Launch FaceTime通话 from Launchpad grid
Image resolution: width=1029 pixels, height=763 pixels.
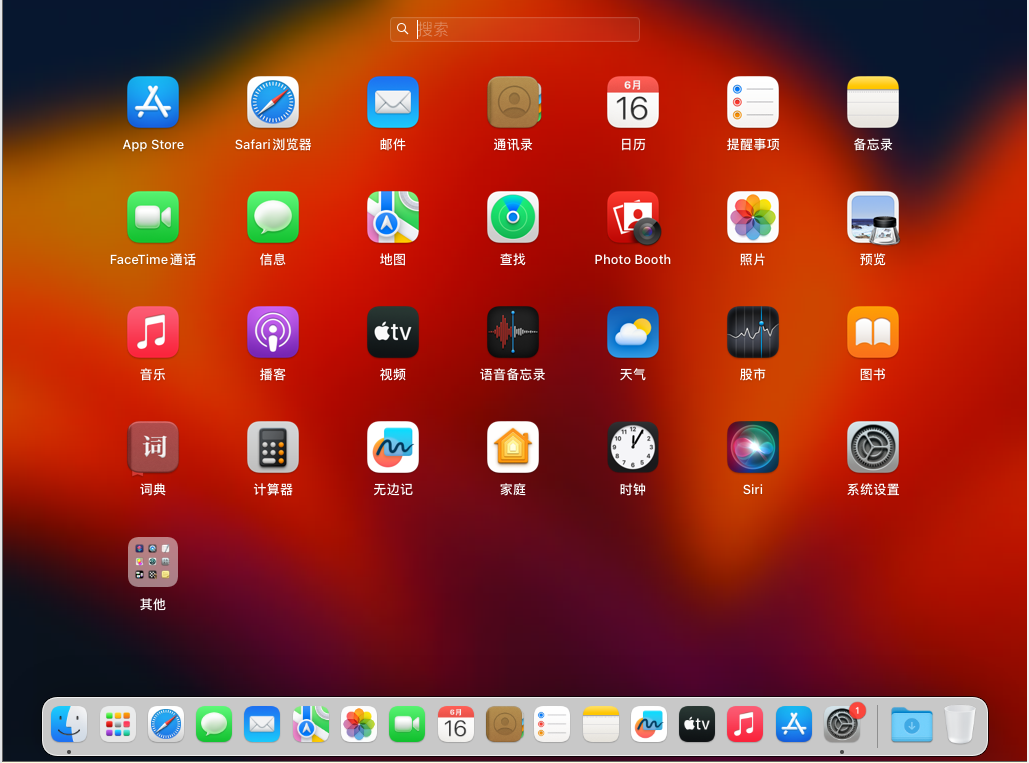click(x=153, y=217)
